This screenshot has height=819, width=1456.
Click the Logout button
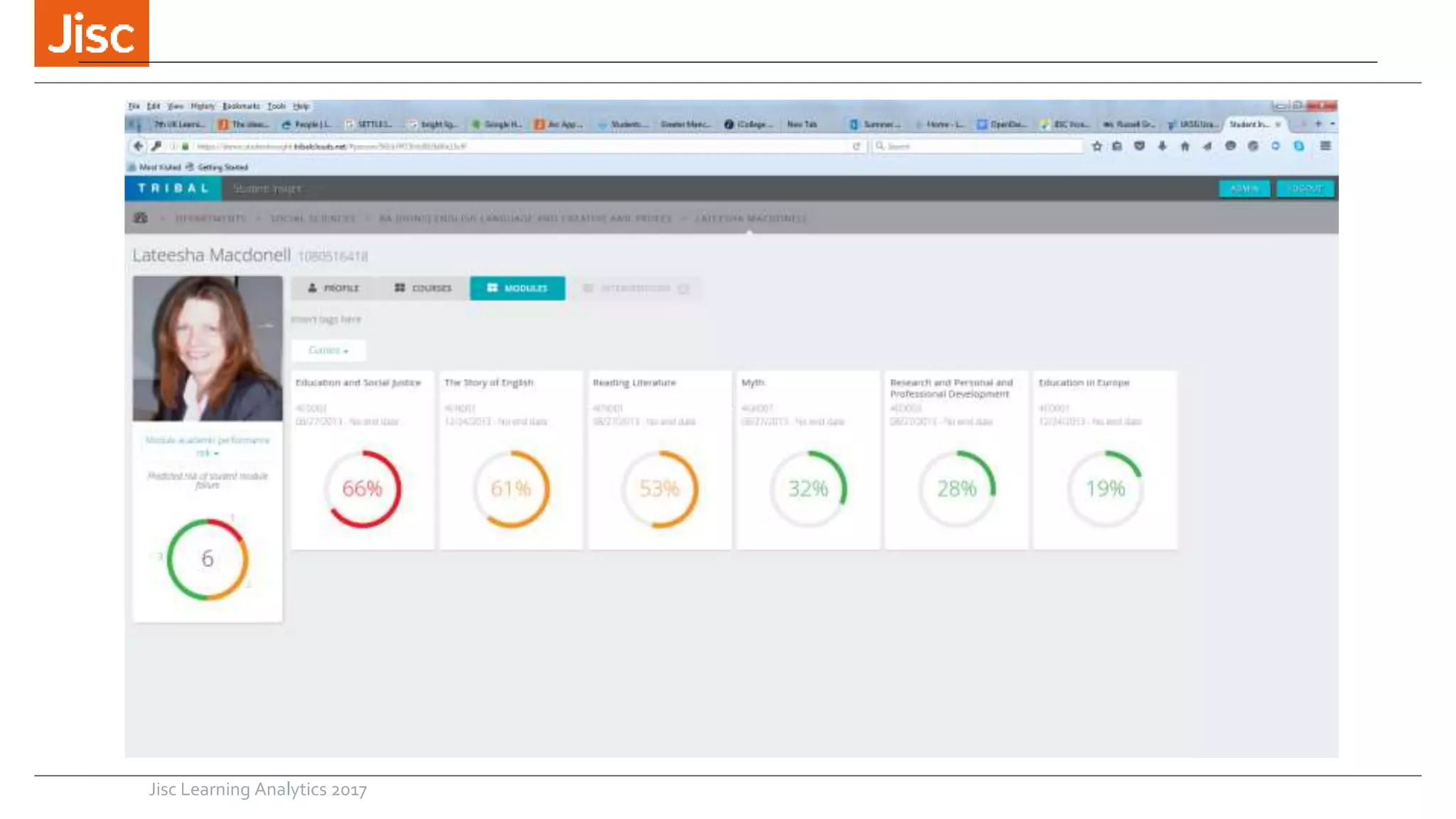point(1305,188)
